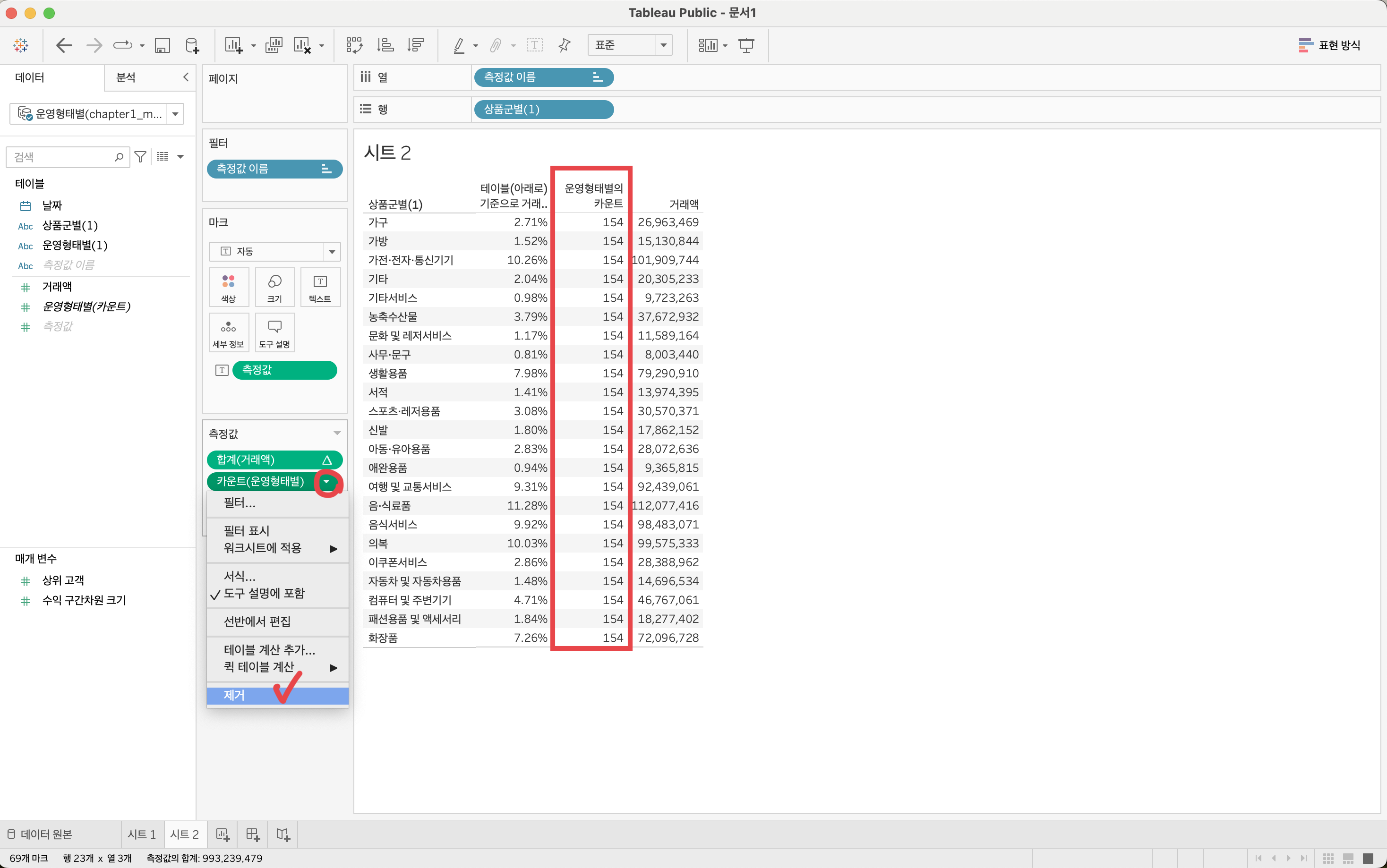Viewport: 1387px width, 868px height.
Task: Expand the 카운트(운영형태별) pill dropdown arrow
Action: [326, 482]
